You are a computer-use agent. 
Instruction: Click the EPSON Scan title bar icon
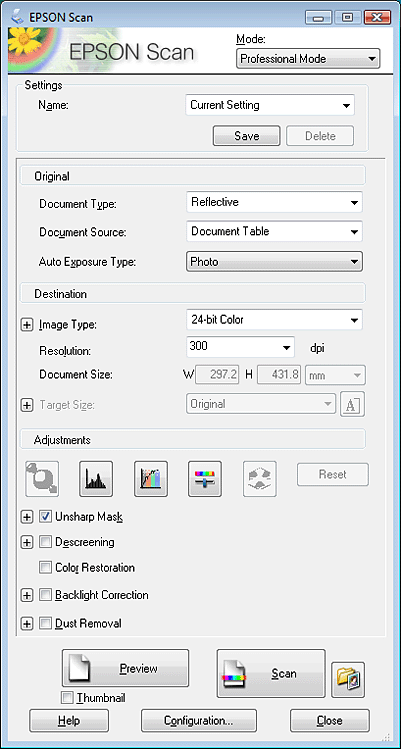point(18,17)
